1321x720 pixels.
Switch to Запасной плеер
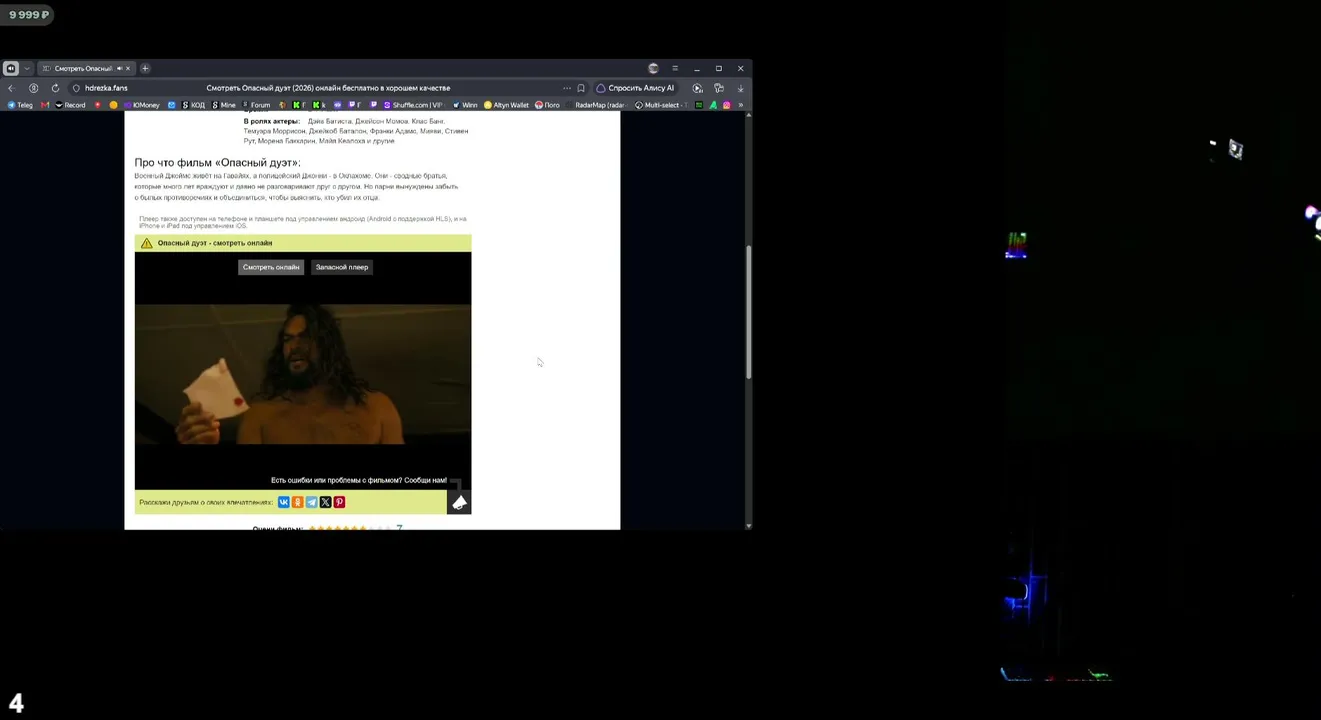pyautogui.click(x=342, y=267)
